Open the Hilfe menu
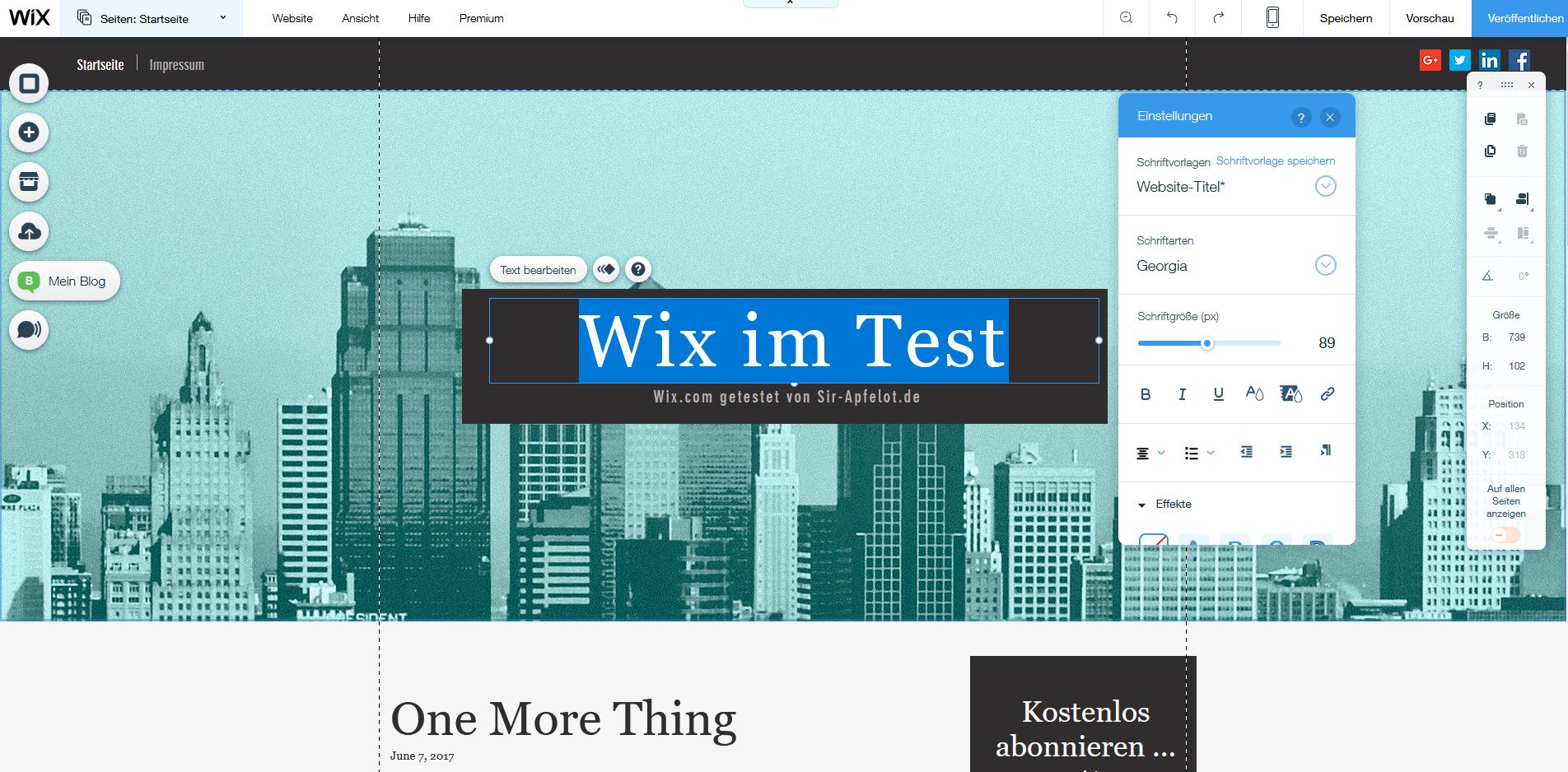The width and height of the screenshot is (1568, 772). coord(419,18)
